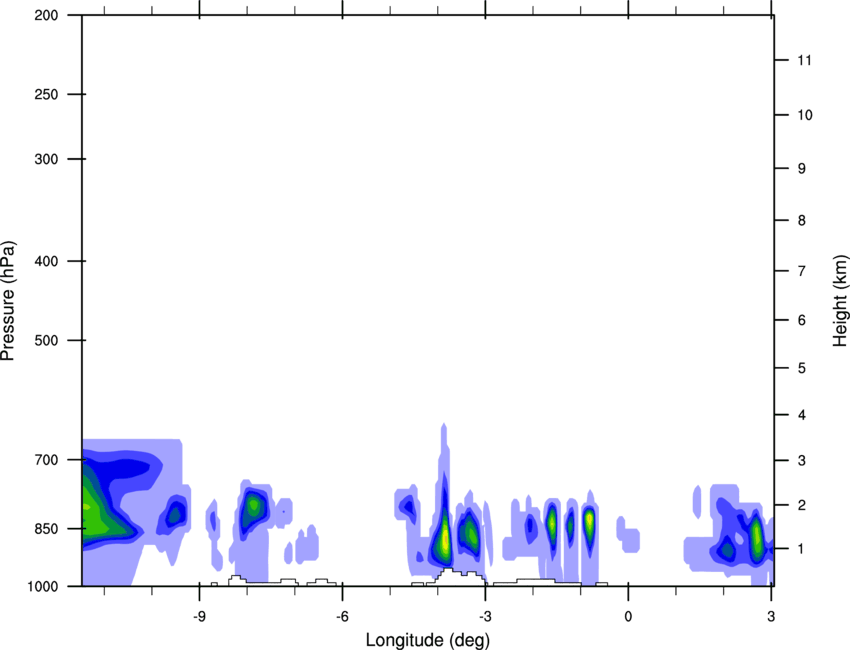Pick the 3 longitude tick label
This screenshot has width=850, height=650.
point(771,616)
